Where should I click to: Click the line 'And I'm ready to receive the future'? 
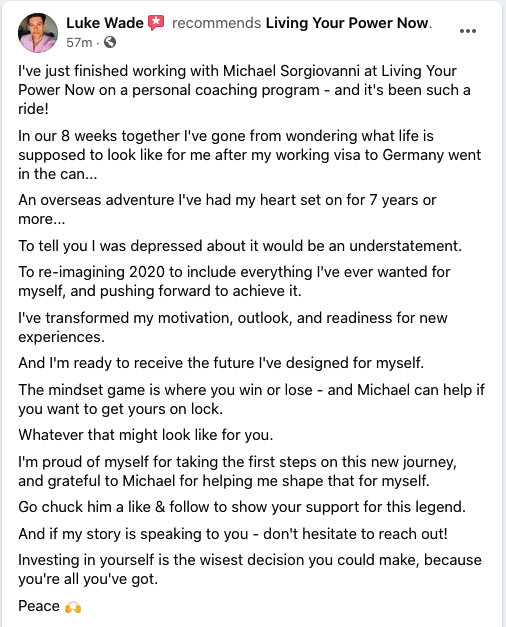[x=221, y=363]
